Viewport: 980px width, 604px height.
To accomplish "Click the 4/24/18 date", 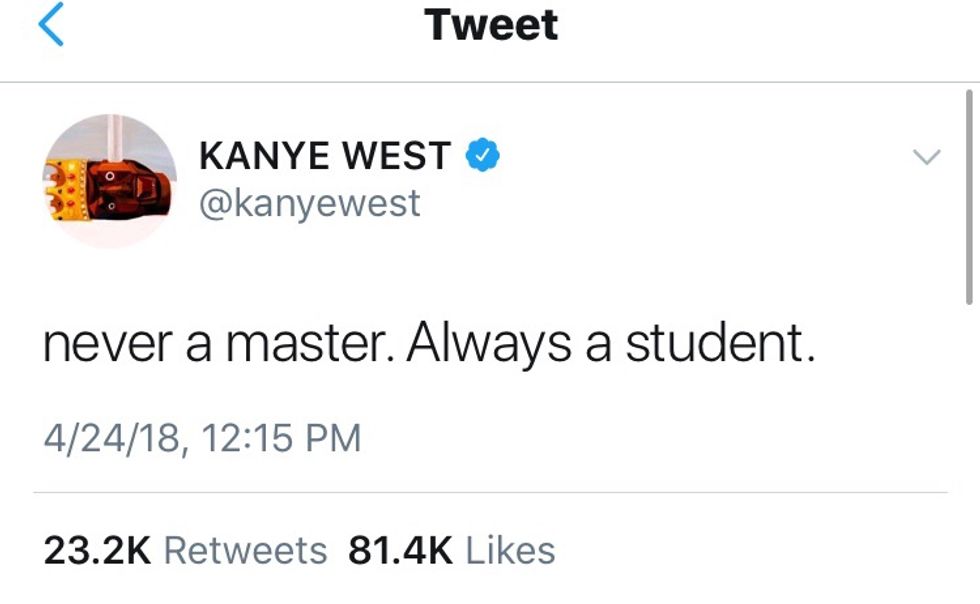I will pos(112,438).
